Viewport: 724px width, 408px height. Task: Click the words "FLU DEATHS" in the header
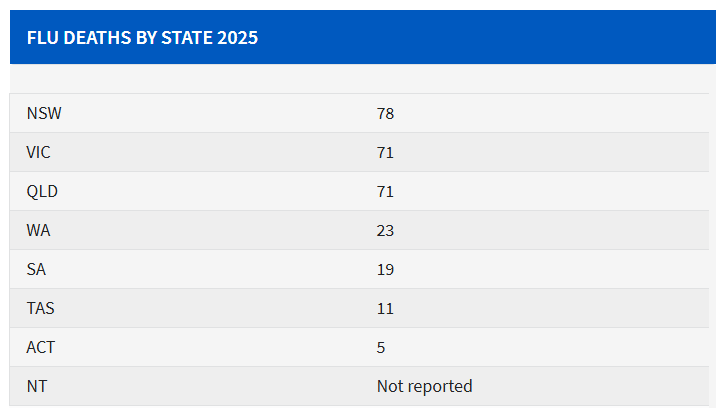coord(73,38)
